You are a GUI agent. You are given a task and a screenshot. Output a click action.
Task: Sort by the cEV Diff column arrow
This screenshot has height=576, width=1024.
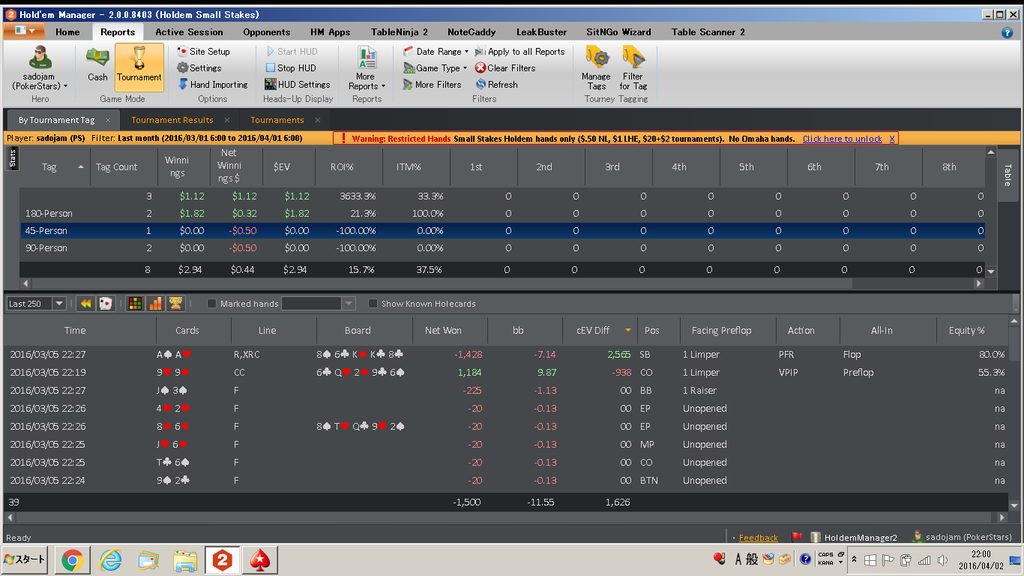628,330
